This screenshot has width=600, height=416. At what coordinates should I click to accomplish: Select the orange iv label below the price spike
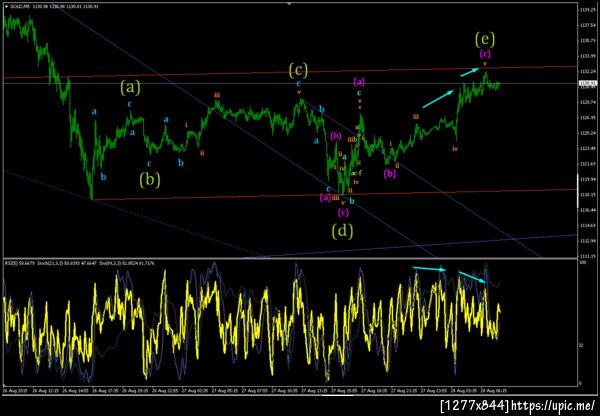click(455, 148)
